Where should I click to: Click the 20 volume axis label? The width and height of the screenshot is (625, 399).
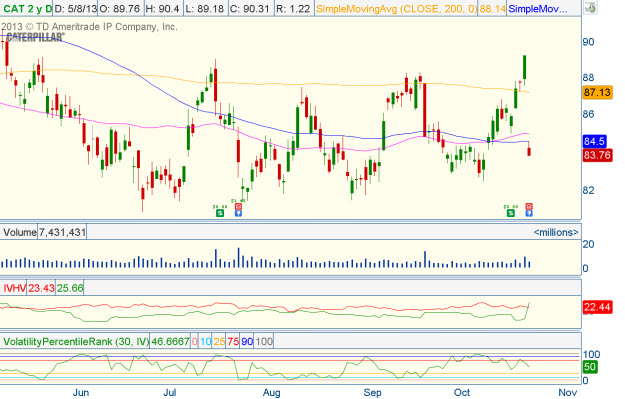(588, 244)
